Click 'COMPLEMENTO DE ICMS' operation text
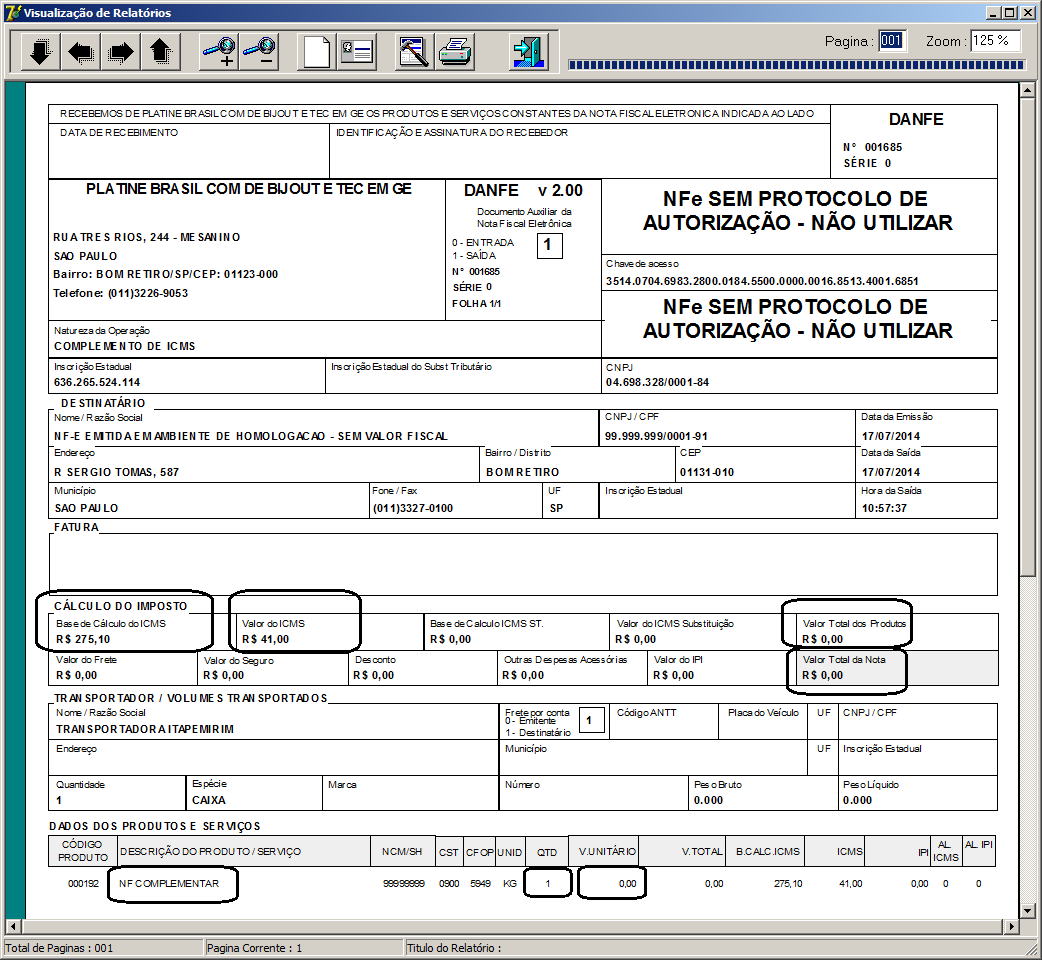1042x960 pixels. click(x=125, y=346)
